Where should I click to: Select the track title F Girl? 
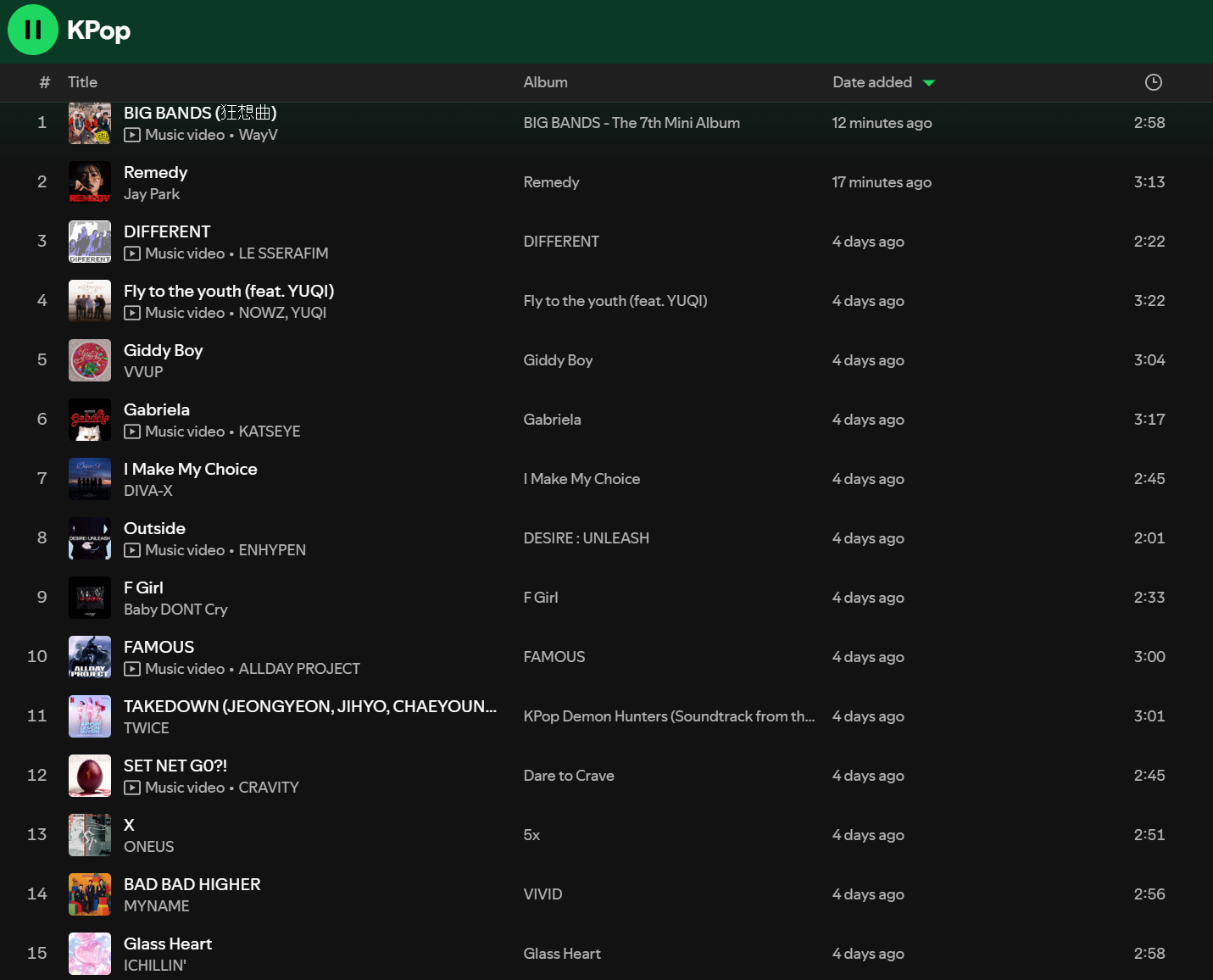point(143,587)
